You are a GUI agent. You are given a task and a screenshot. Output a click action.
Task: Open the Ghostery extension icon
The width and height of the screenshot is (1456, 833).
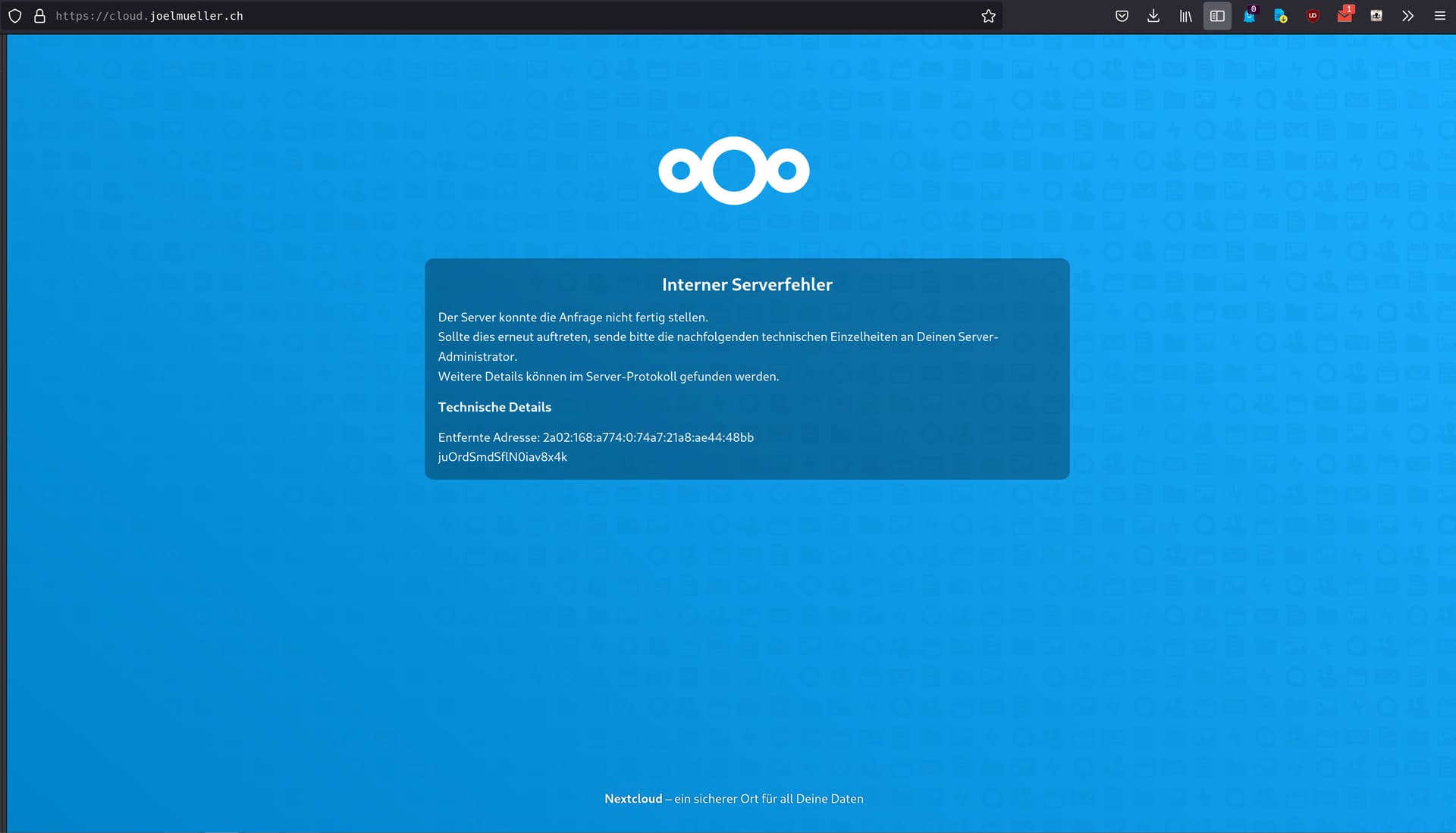pyautogui.click(x=1249, y=16)
